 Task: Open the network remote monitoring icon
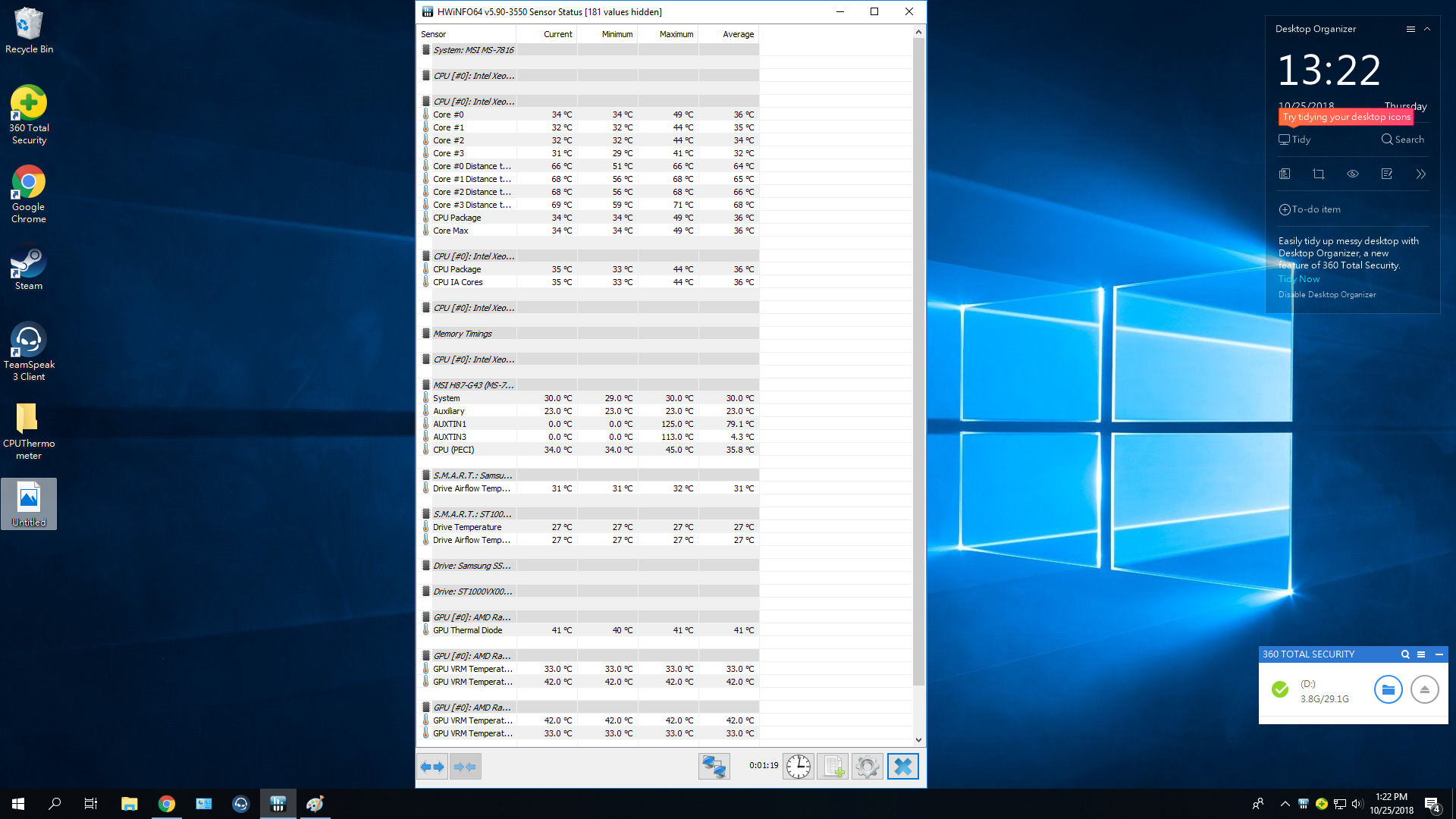pos(714,767)
